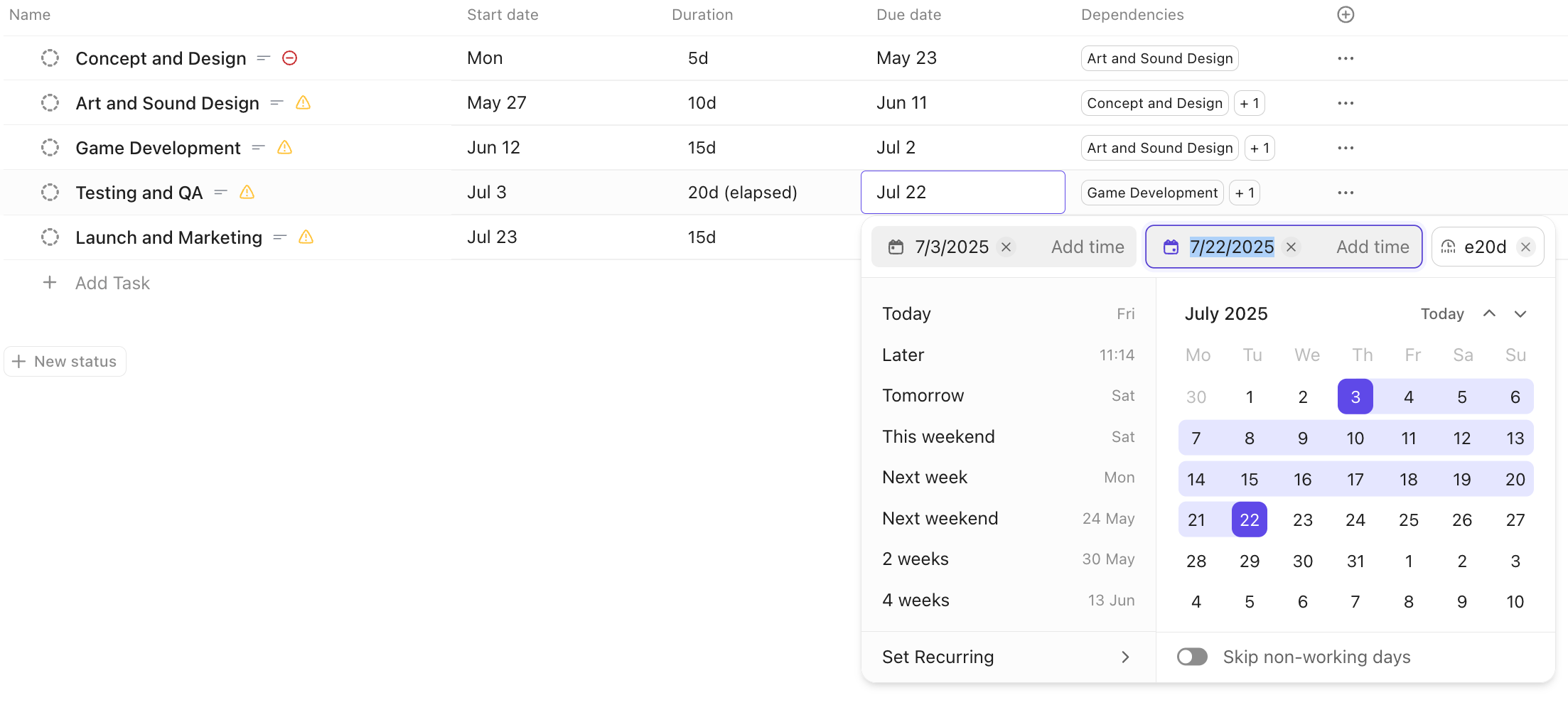
Task: Open the more options menu for Testing and QA
Action: pyautogui.click(x=1346, y=193)
